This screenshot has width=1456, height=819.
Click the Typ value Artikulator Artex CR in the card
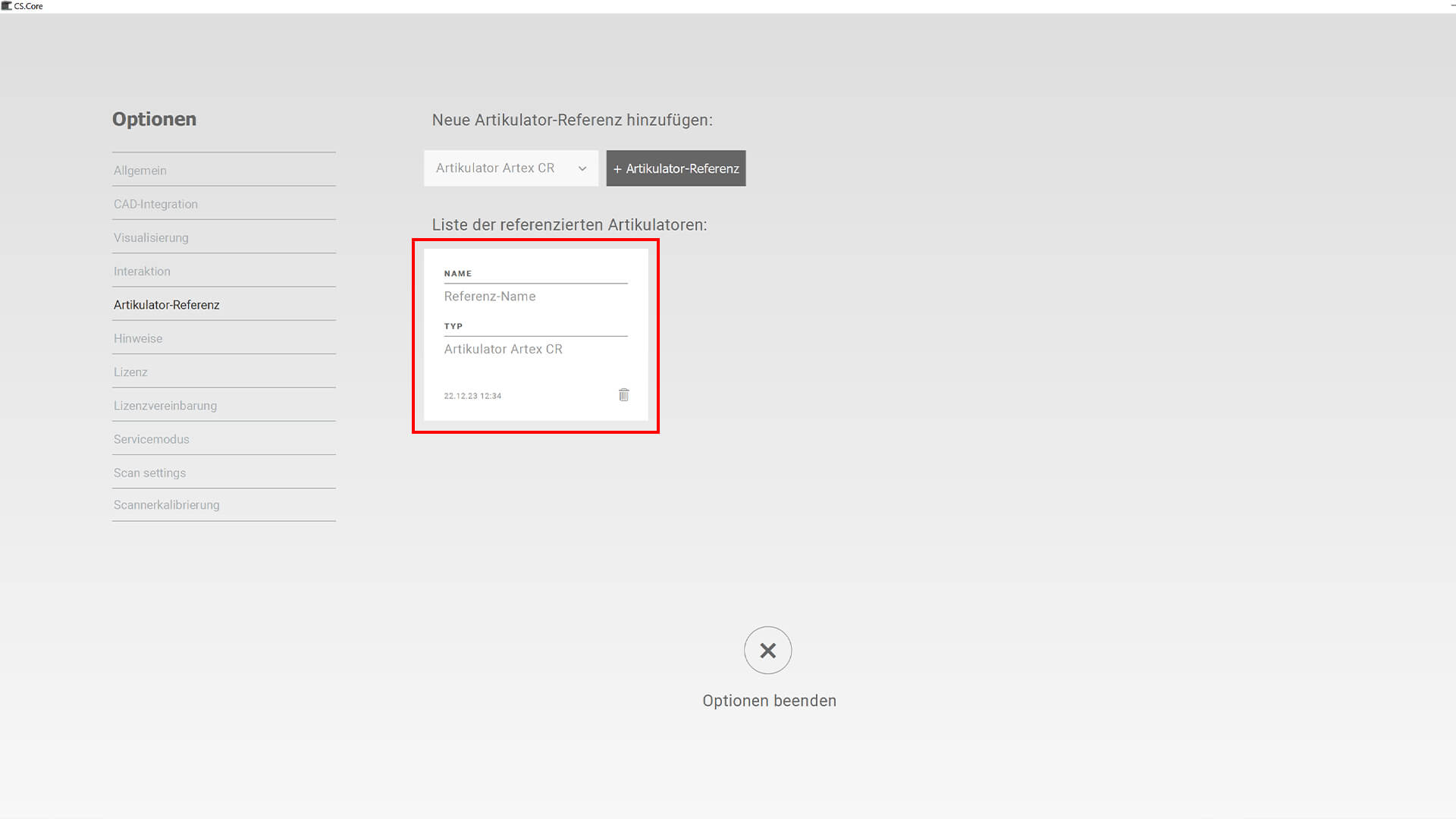503,349
